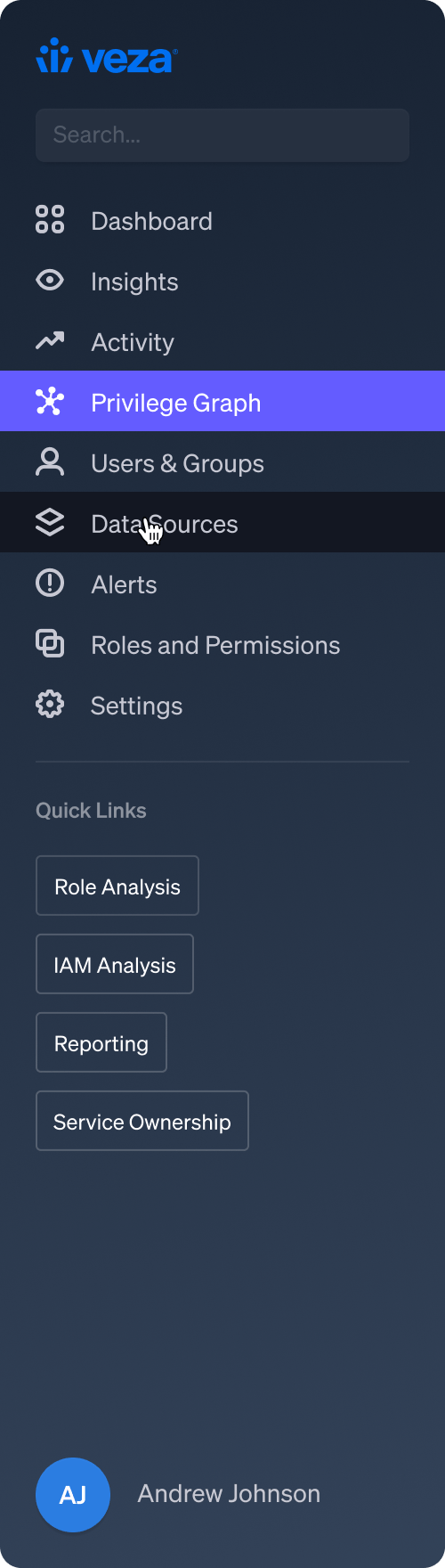Select the Activity trending arrow icon
Screen dimensions: 445x1568
tap(50, 340)
